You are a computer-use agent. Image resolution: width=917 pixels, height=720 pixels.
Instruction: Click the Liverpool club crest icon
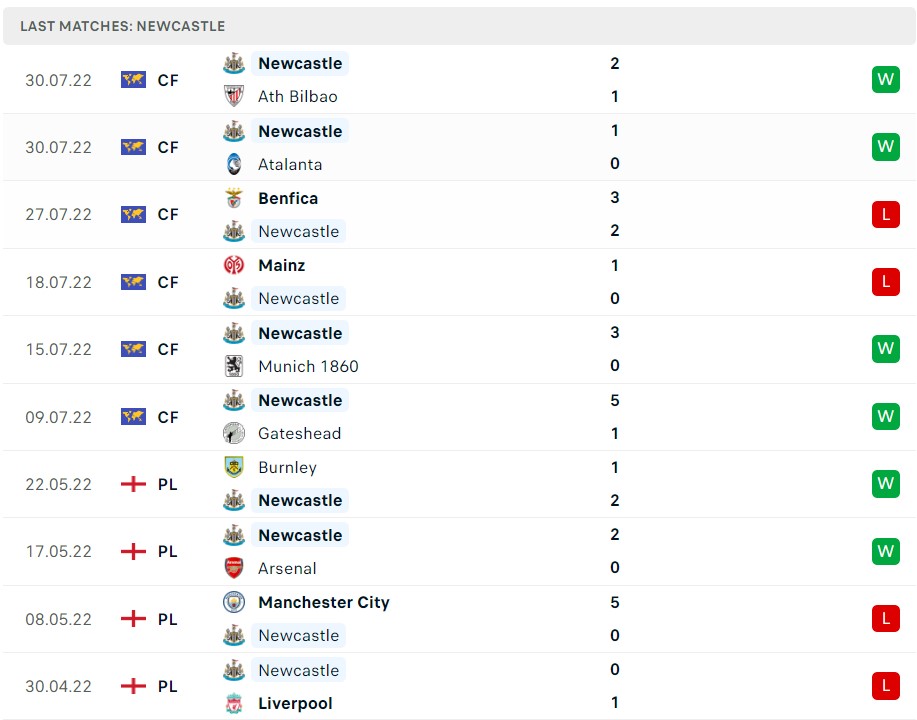click(x=234, y=703)
